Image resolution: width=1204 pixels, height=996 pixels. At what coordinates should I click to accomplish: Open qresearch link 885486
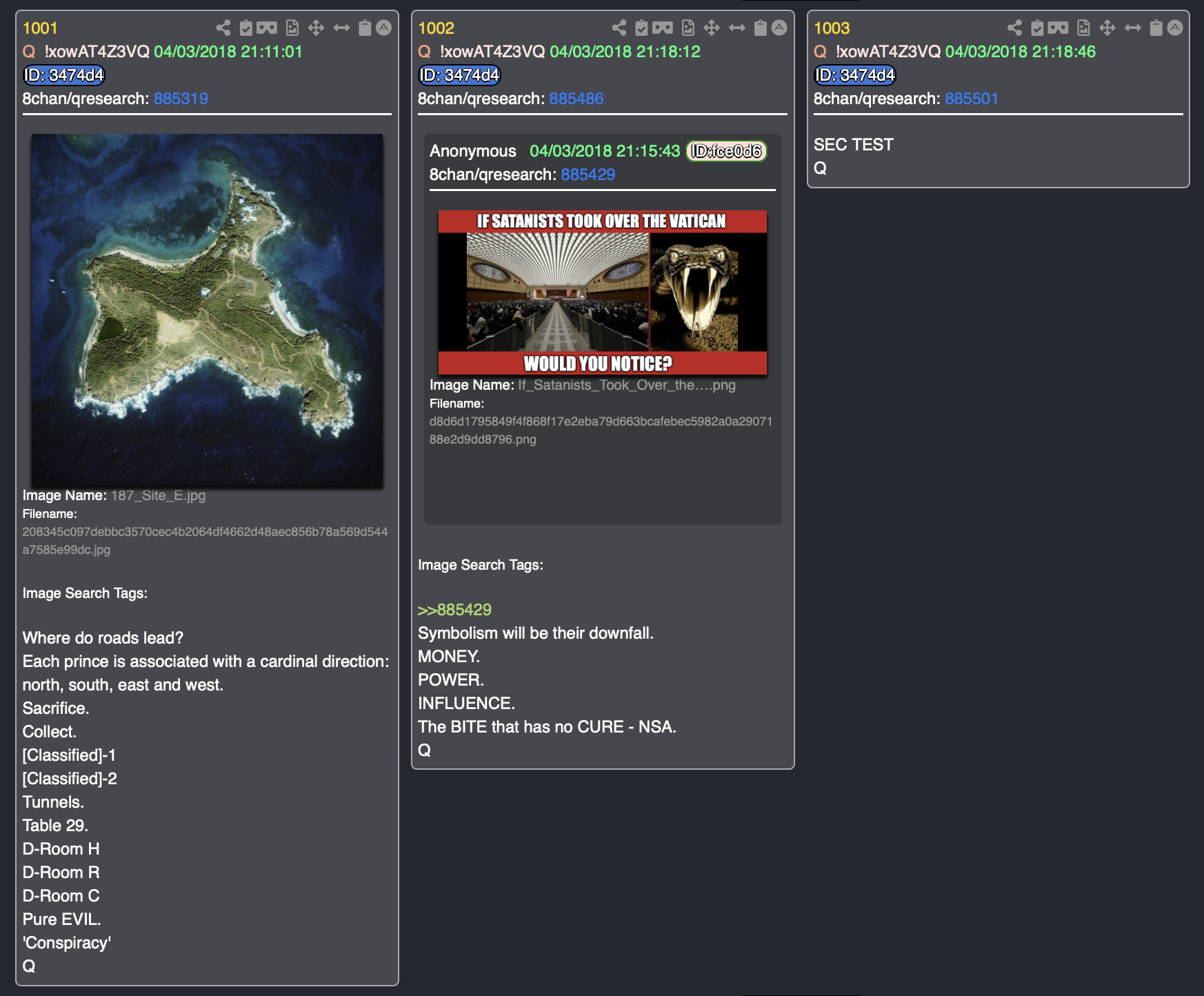coord(576,99)
